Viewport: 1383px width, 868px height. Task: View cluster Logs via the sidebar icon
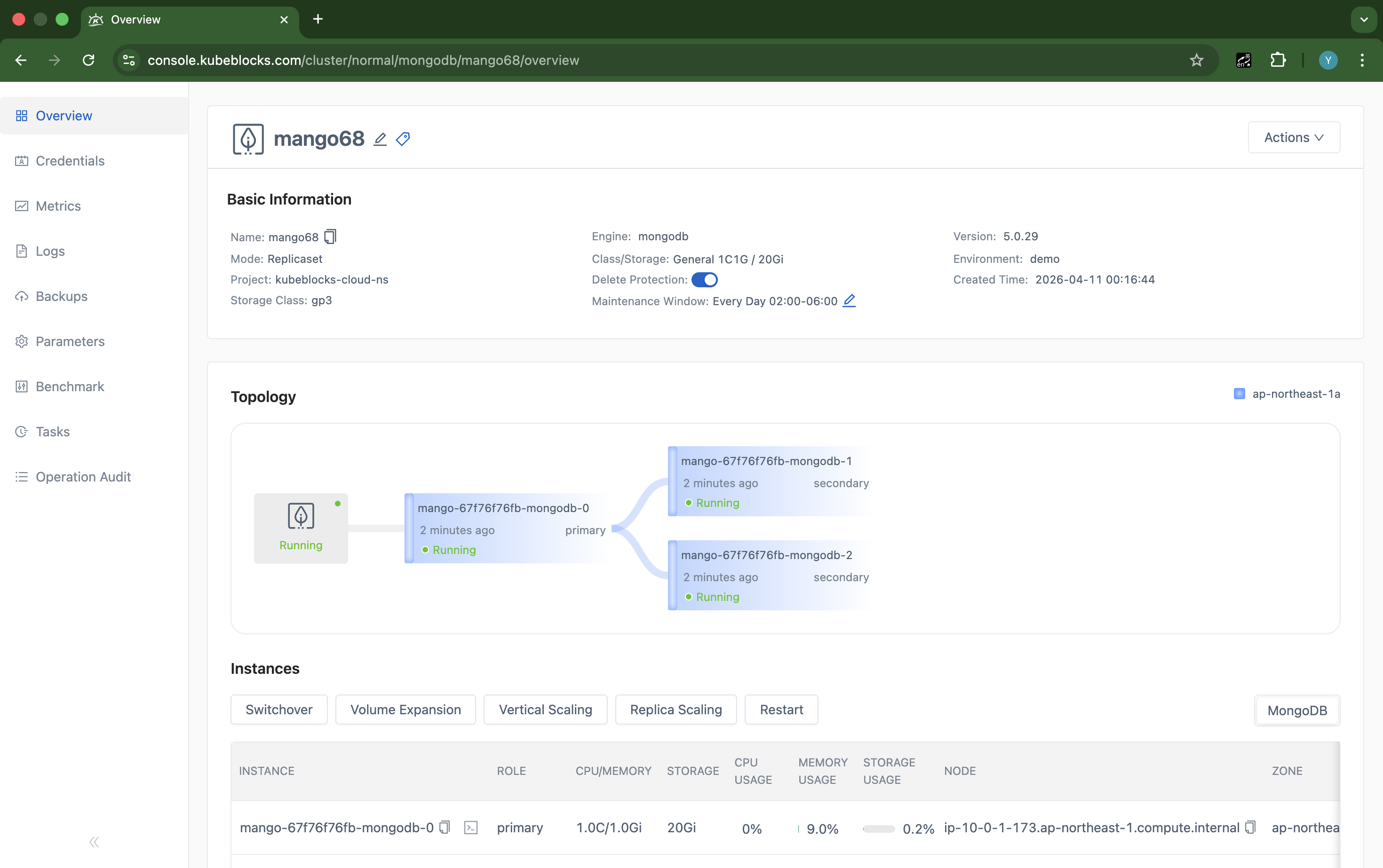(50, 251)
